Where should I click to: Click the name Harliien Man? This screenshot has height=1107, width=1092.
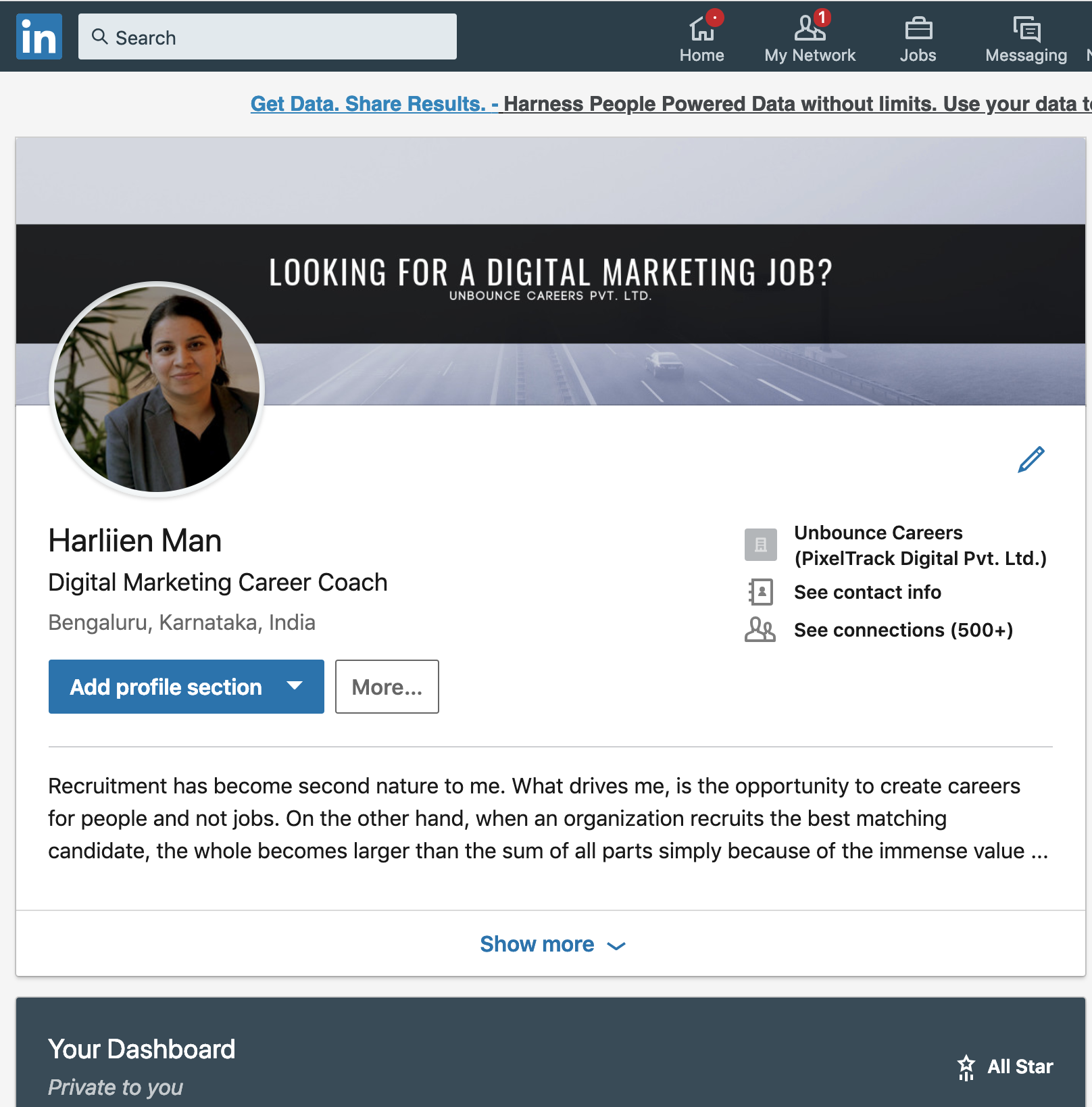tap(135, 541)
